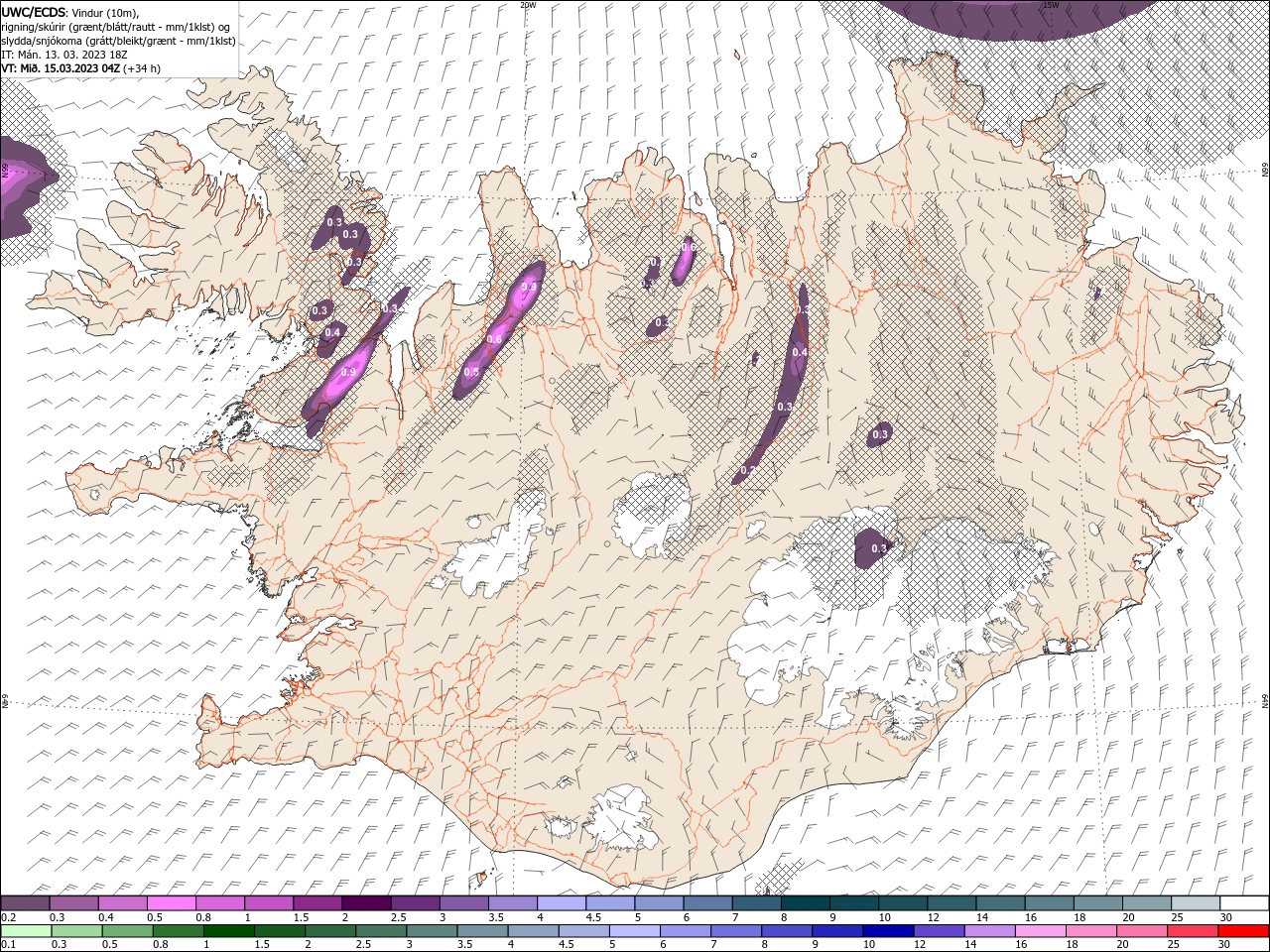Click the 0.1 label in lower legend row
1270x952 pixels.
coord(9,944)
